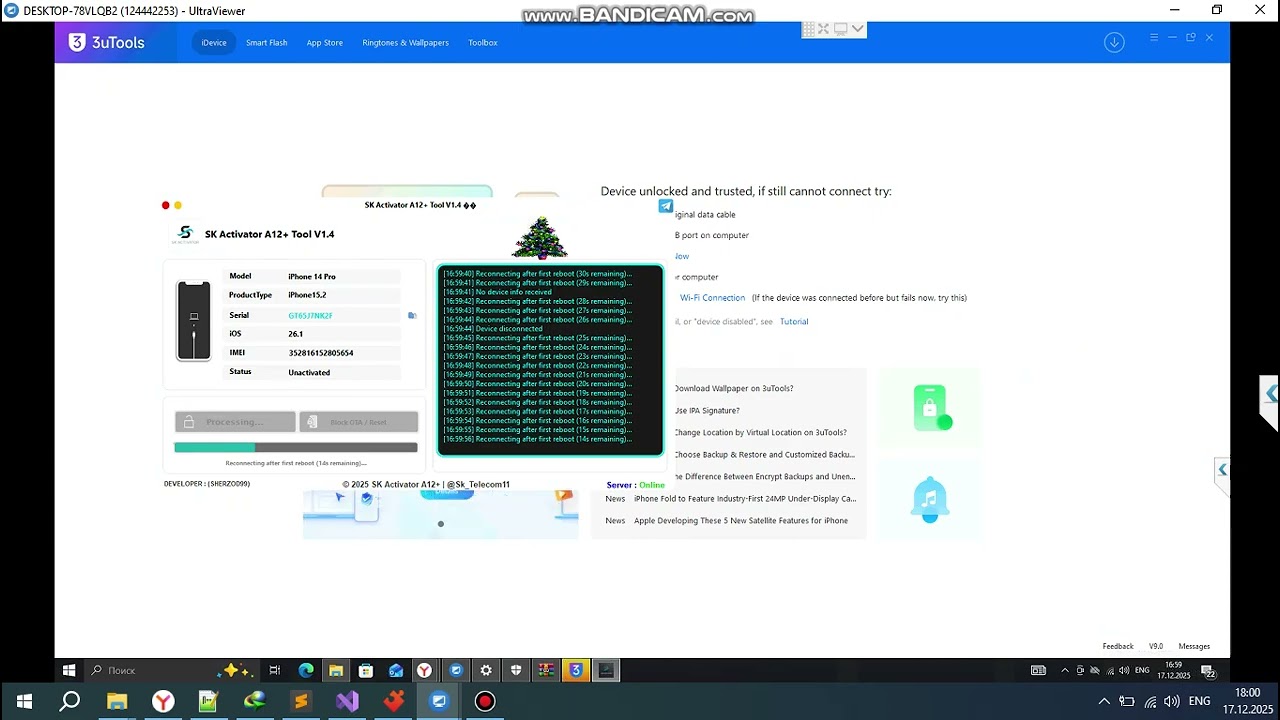Open news about iPhone Fold 24MP camera
The image size is (1280, 720).
[x=745, y=499]
